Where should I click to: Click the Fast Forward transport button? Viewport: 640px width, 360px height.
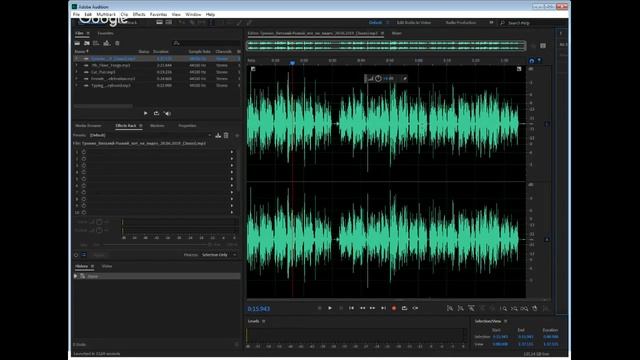(373, 309)
